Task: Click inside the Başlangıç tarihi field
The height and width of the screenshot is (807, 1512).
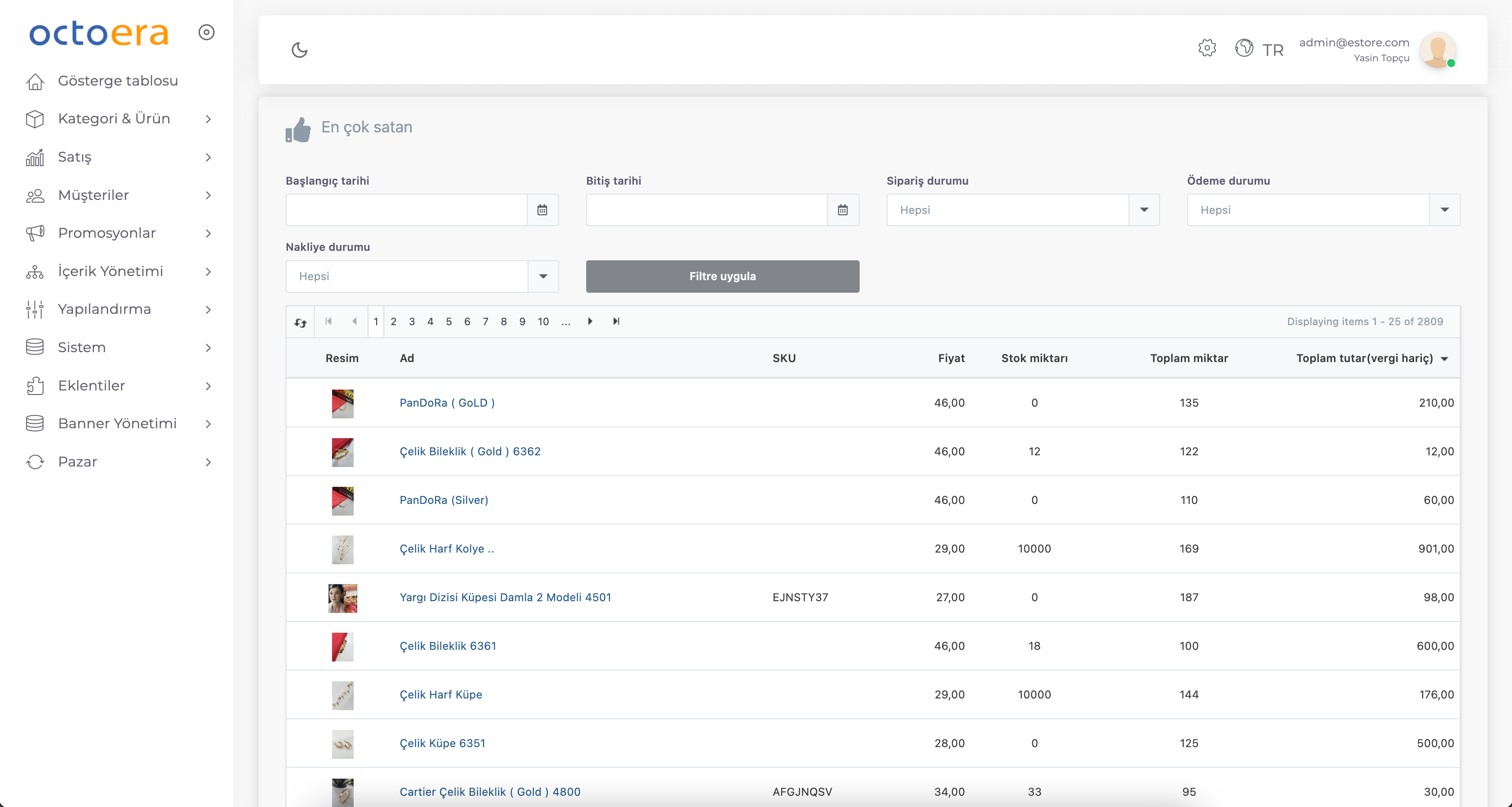Action: click(406, 210)
